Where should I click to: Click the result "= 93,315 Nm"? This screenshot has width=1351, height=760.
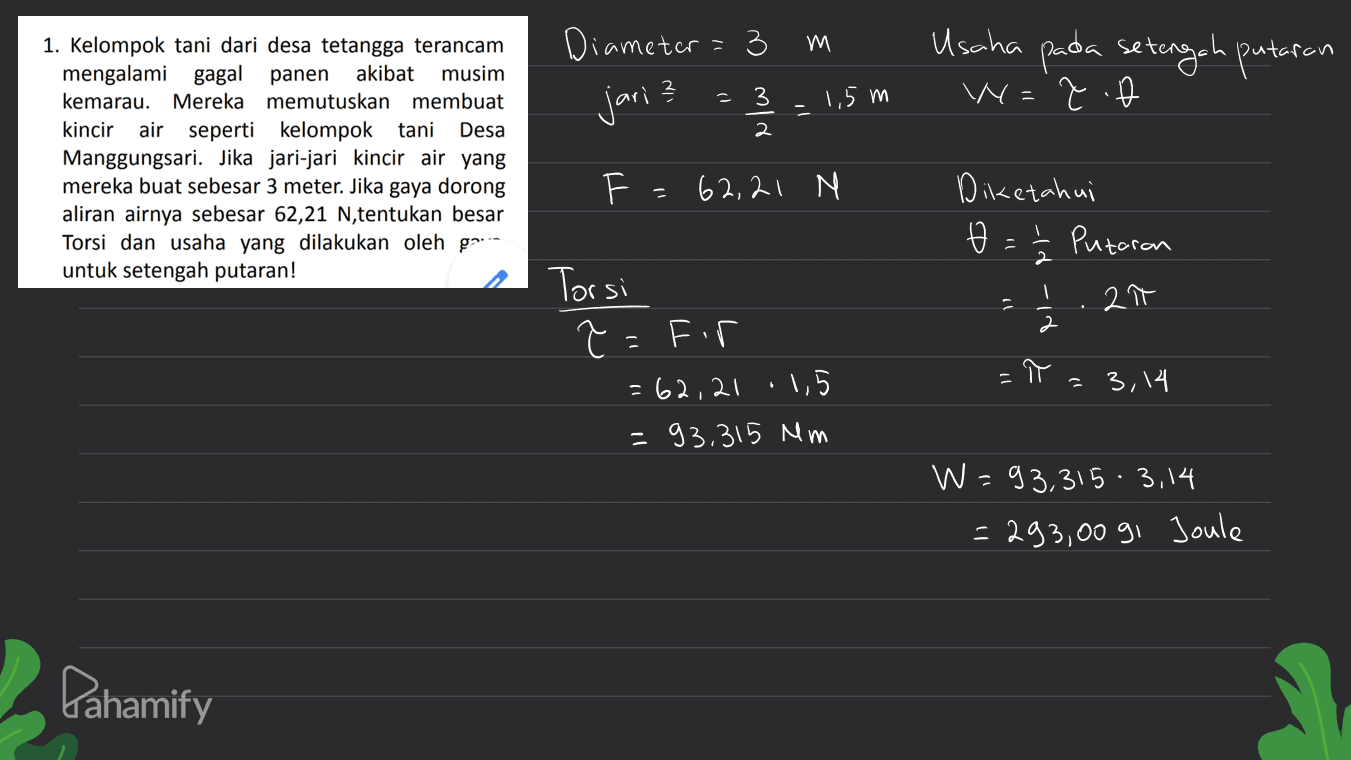click(x=731, y=433)
